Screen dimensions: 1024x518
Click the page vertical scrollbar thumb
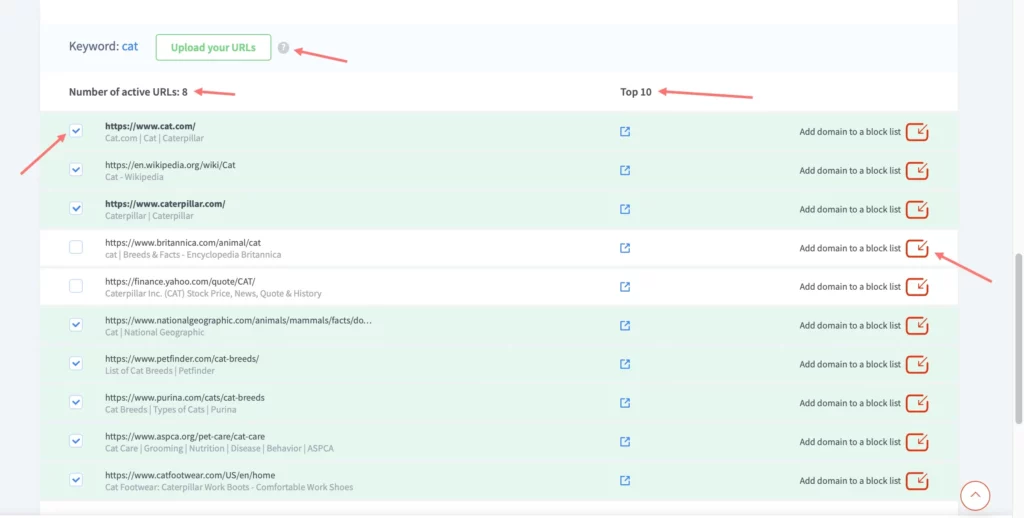coord(1019,340)
